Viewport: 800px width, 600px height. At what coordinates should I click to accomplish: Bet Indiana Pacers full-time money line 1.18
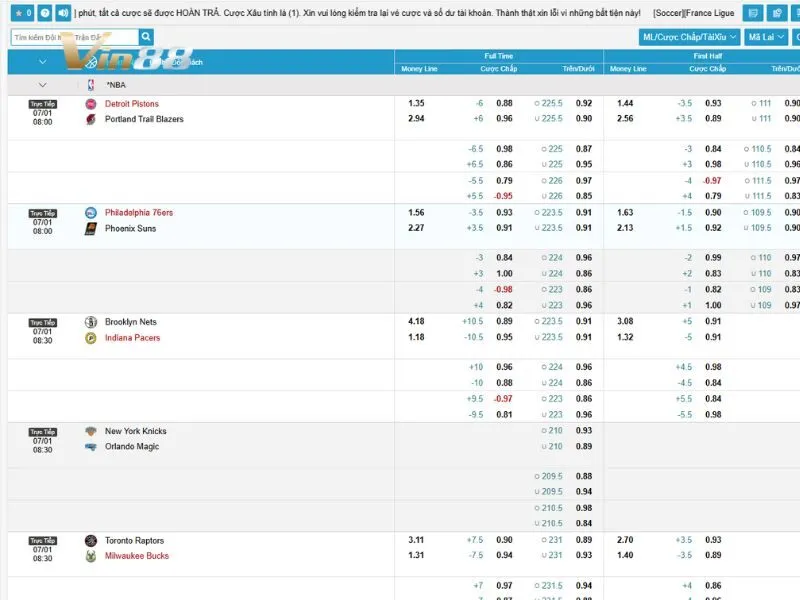point(416,337)
